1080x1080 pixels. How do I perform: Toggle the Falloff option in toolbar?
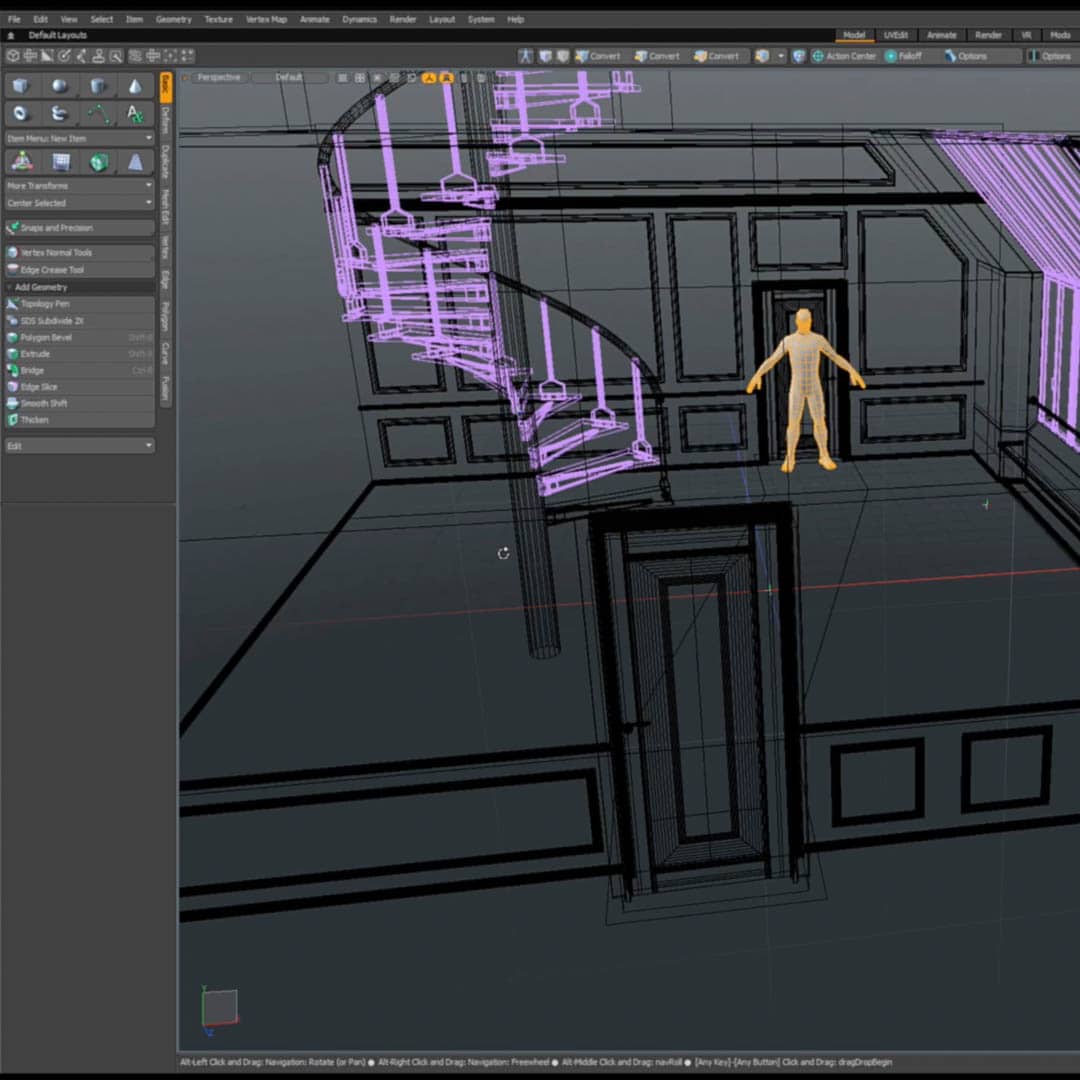pos(904,56)
